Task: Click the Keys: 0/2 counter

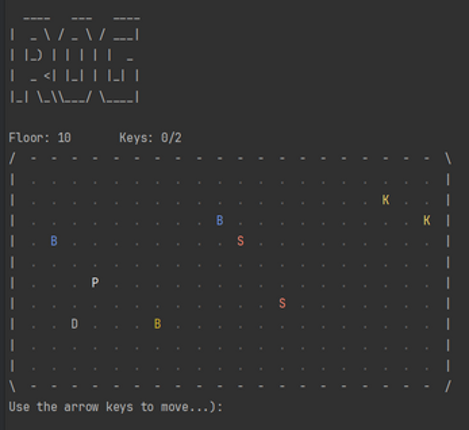Action: pos(150,138)
